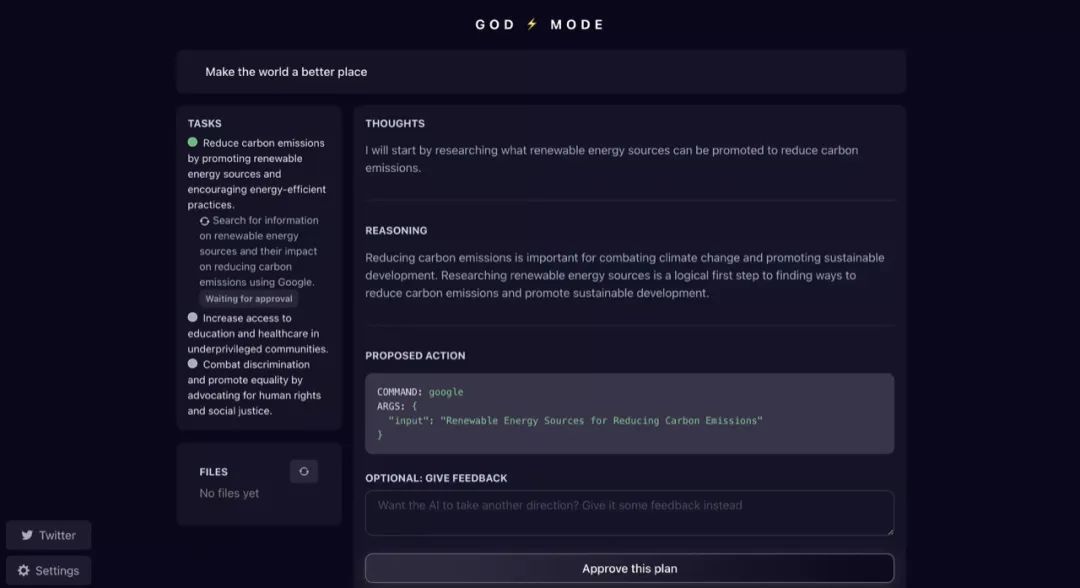Click the 'Make the world a better place' goal field
This screenshot has height=588, width=1080.
point(541,72)
